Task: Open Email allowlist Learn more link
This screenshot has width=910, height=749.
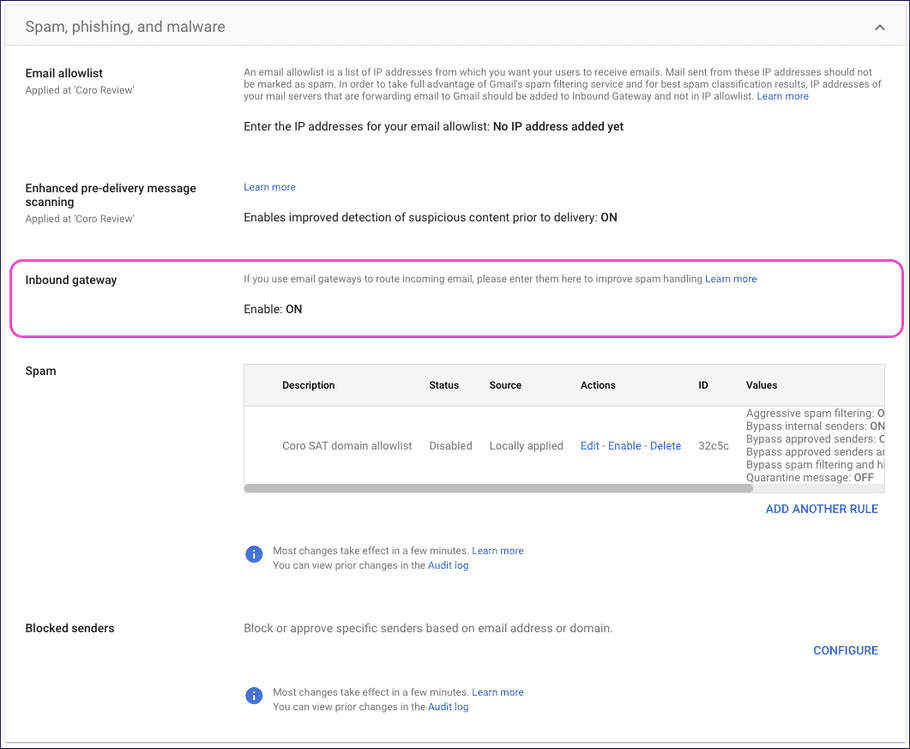Action: (x=783, y=95)
